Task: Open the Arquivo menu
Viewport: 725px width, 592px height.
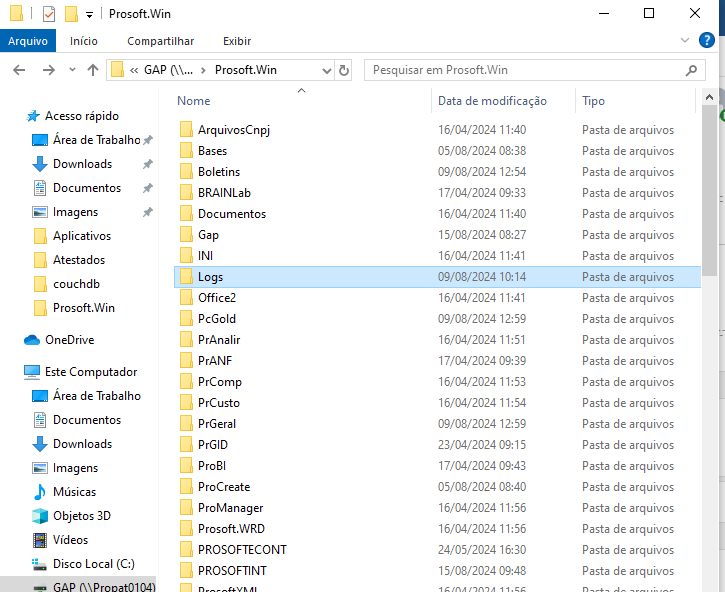Action: pyautogui.click(x=28, y=41)
